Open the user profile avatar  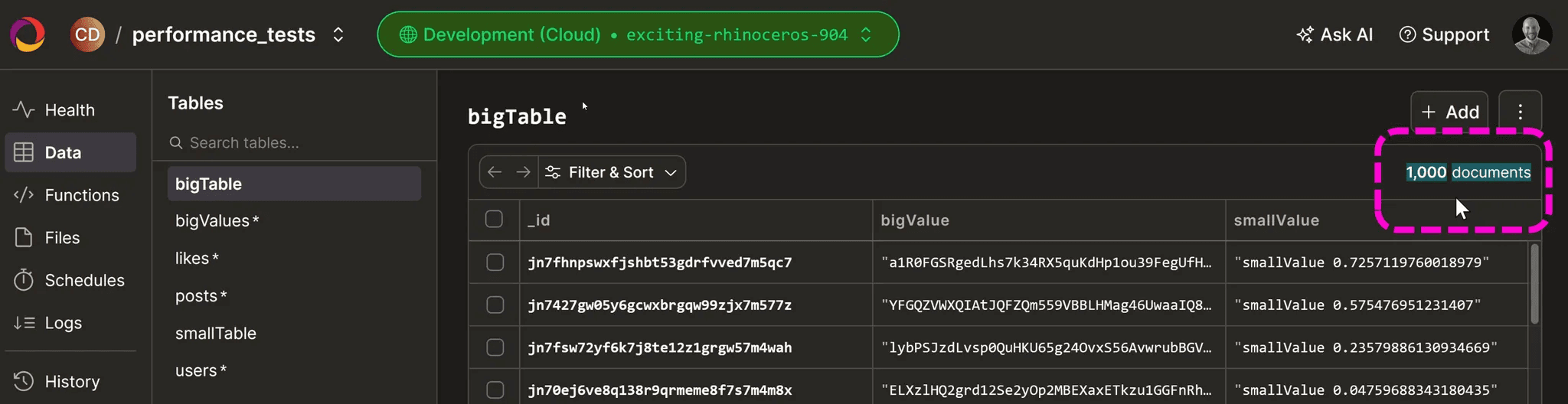click(1531, 34)
